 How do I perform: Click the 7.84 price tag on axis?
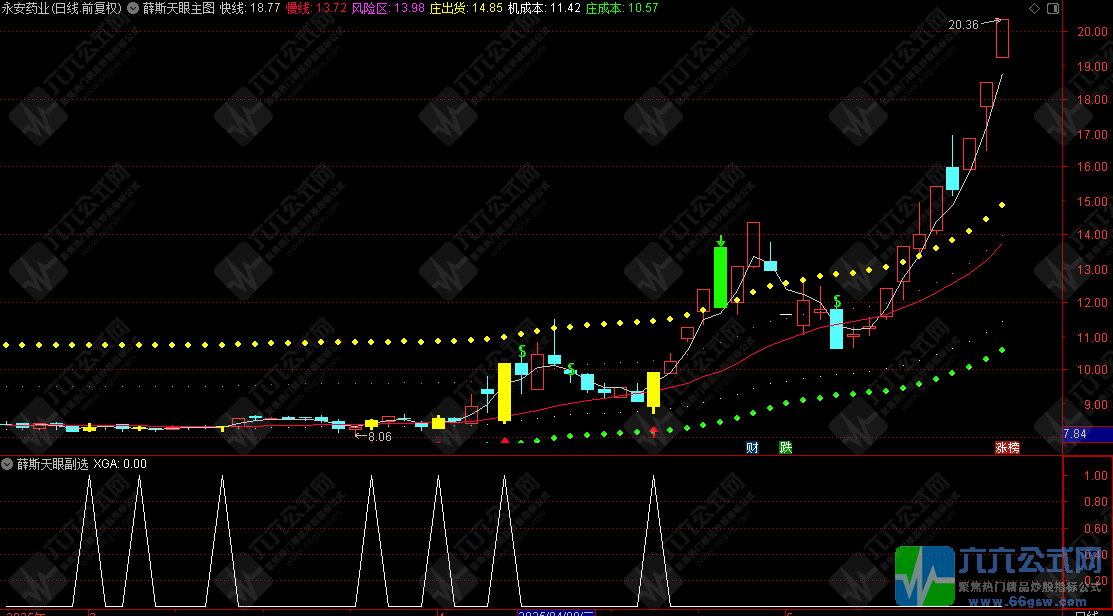click(x=1076, y=434)
